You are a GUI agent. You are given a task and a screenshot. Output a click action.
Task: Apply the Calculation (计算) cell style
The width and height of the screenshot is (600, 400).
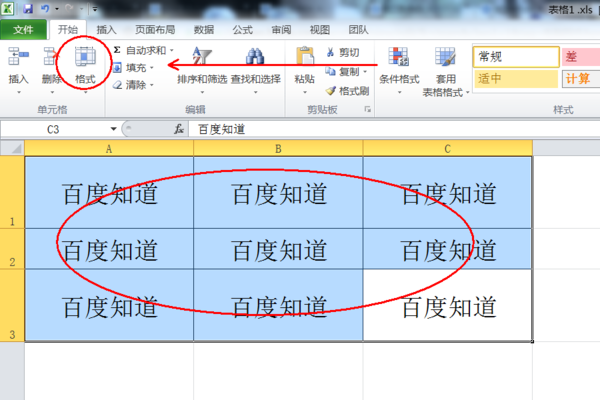point(581,79)
